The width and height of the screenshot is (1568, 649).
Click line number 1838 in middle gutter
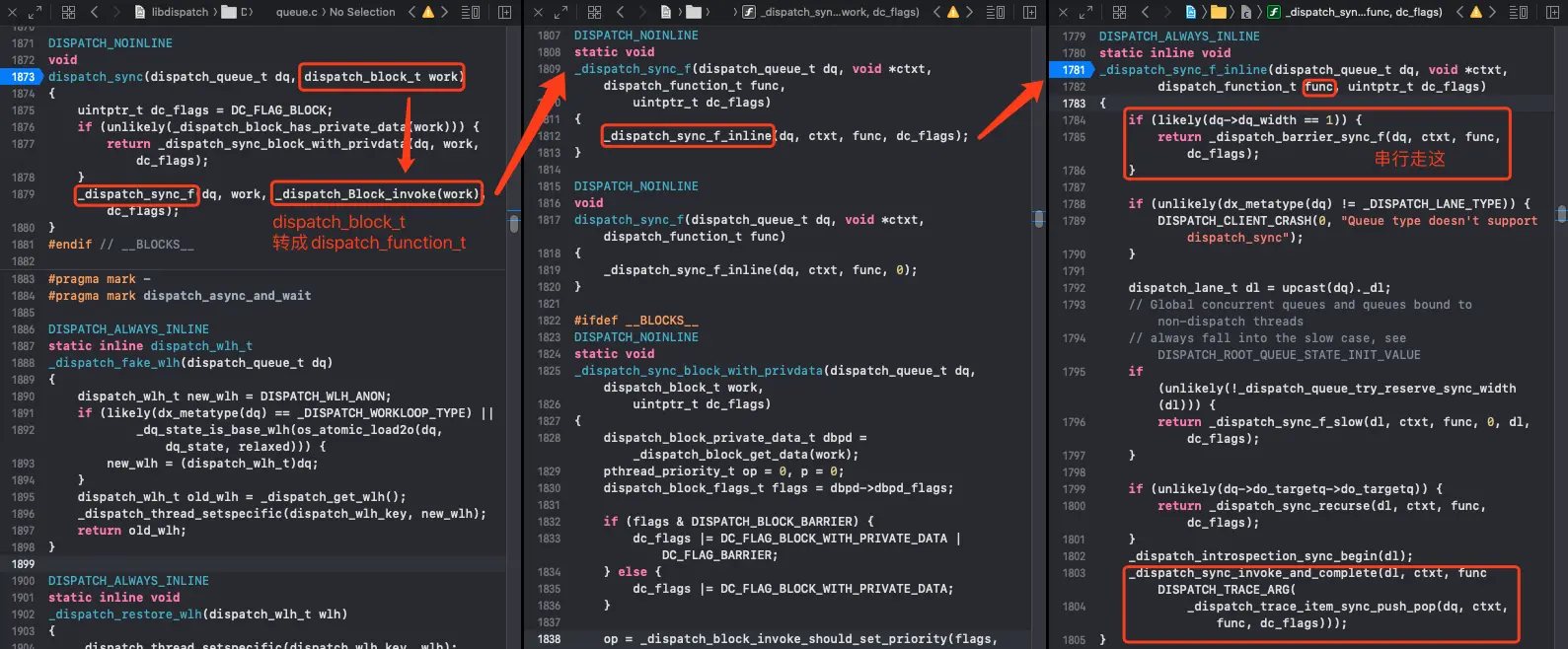549,639
